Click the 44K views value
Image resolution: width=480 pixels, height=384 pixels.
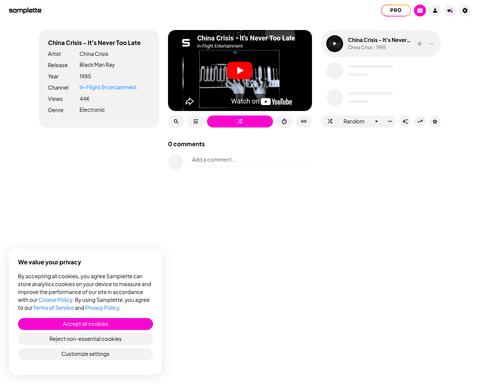tap(85, 99)
